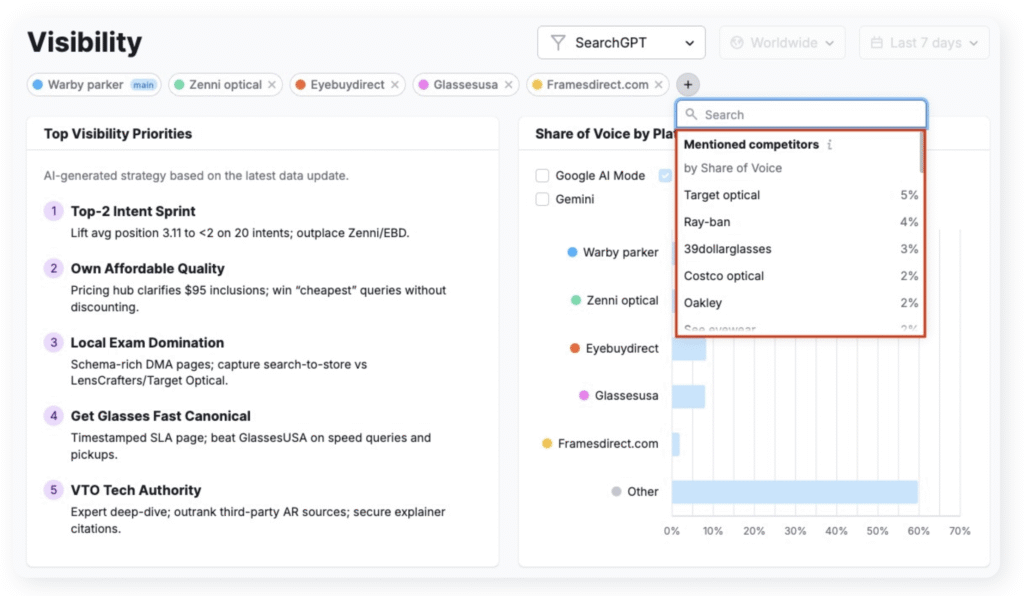Click the Visibility page title
Image resolution: width=1024 pixels, height=596 pixels.
[x=85, y=42]
